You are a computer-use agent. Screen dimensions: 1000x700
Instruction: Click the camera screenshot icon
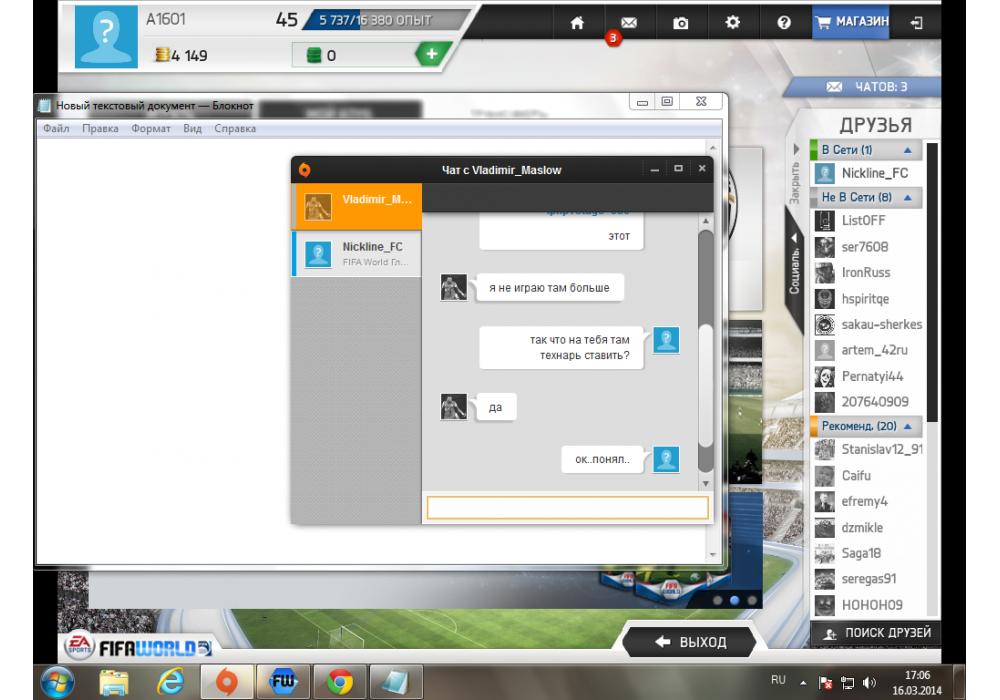click(x=681, y=23)
